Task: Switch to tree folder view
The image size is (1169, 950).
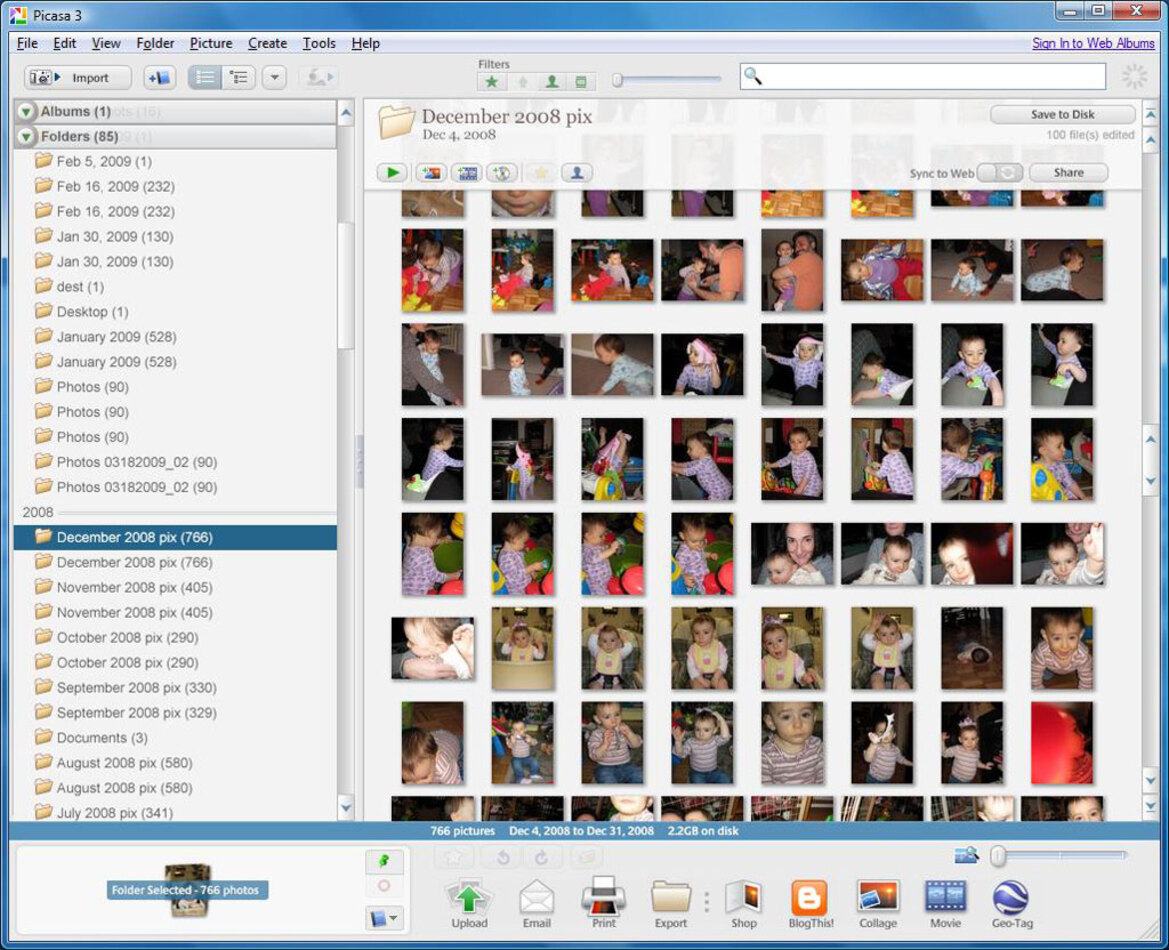Action: [239, 78]
